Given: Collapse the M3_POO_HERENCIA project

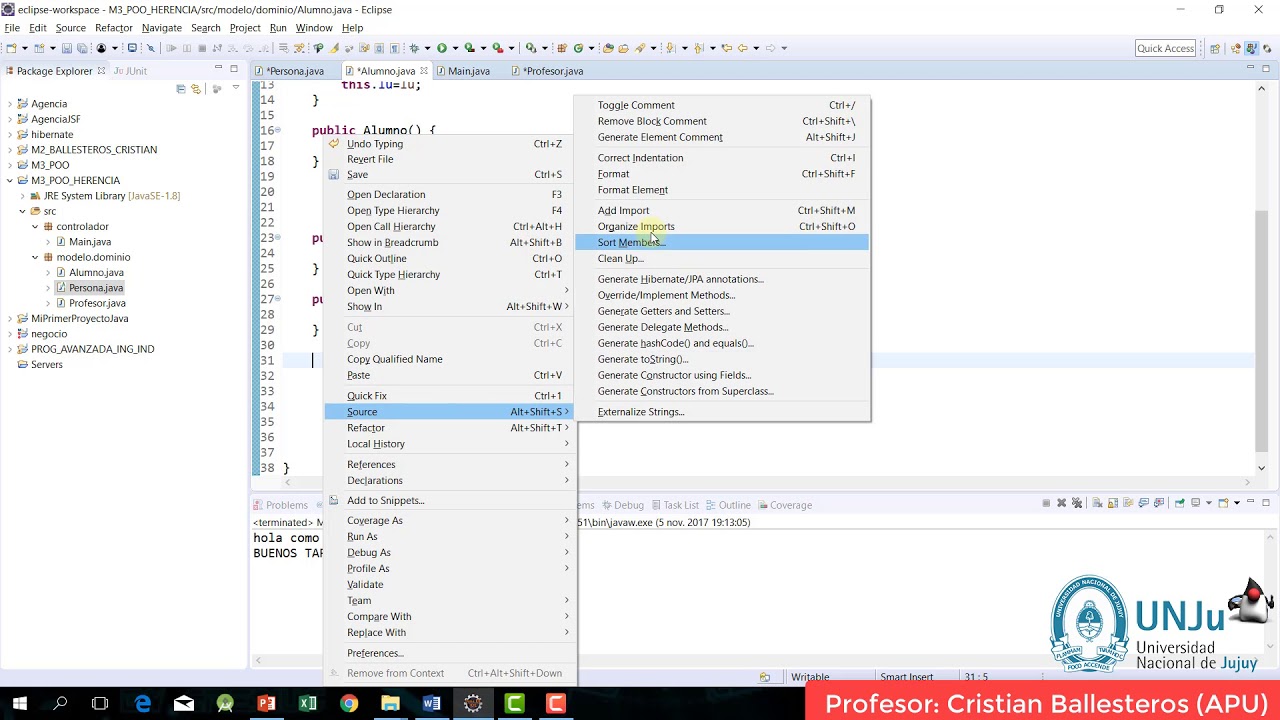Looking at the screenshot, I should tap(10, 180).
